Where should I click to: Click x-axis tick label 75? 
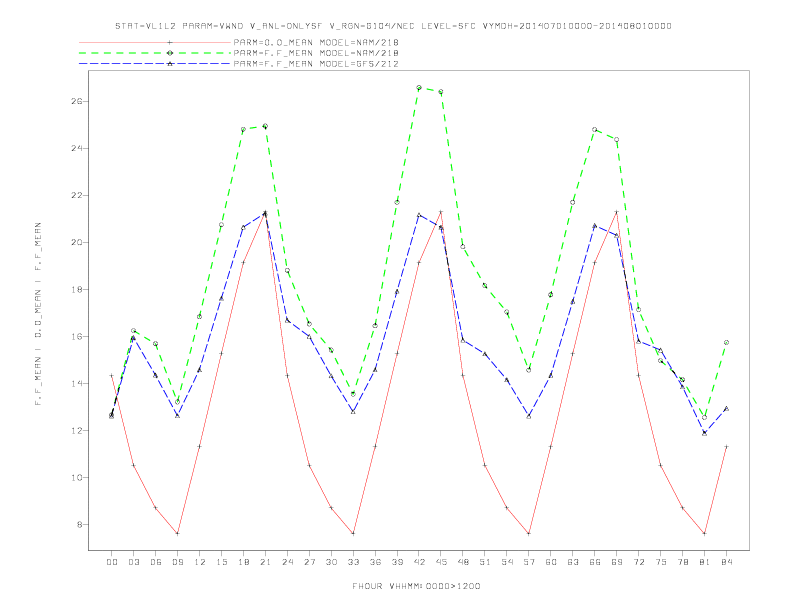coord(661,562)
